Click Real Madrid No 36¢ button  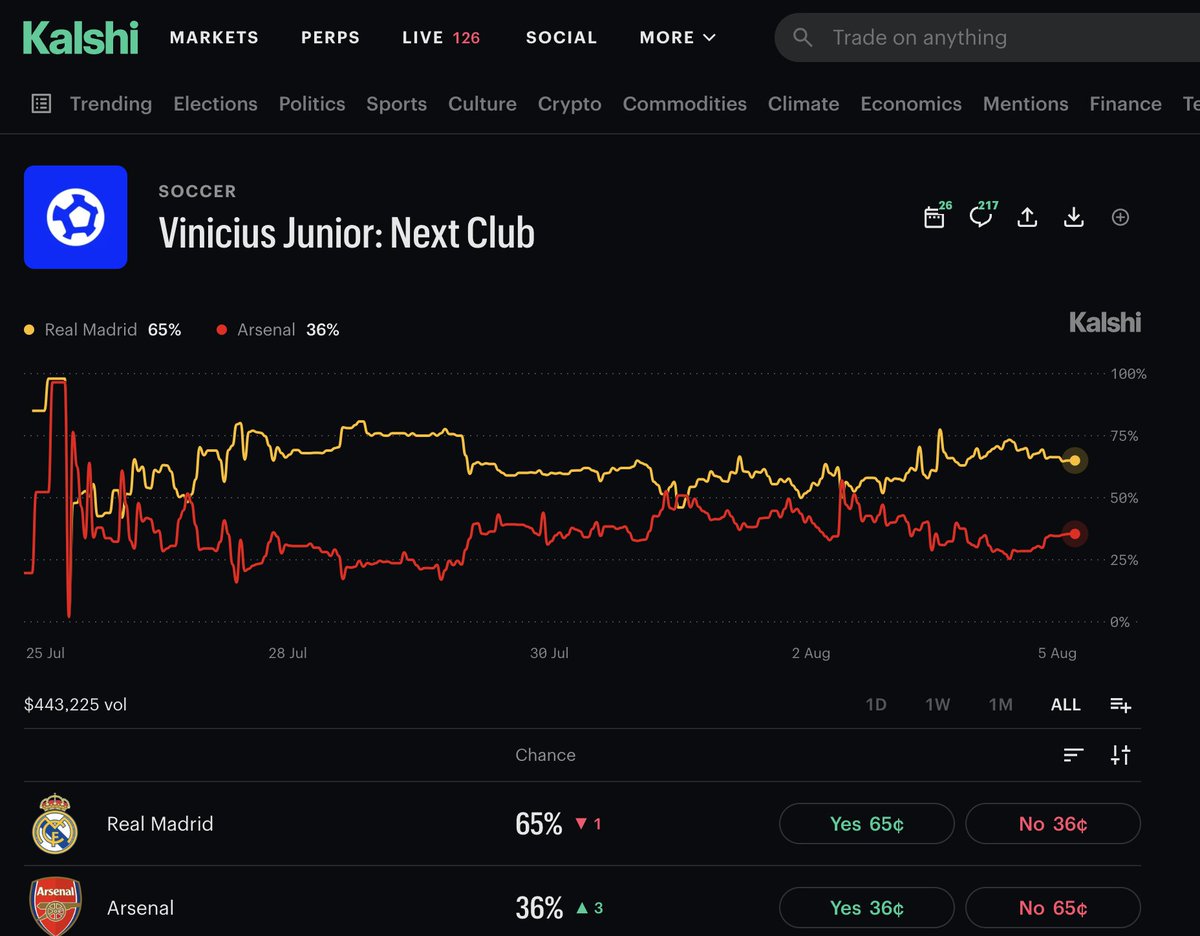1053,824
